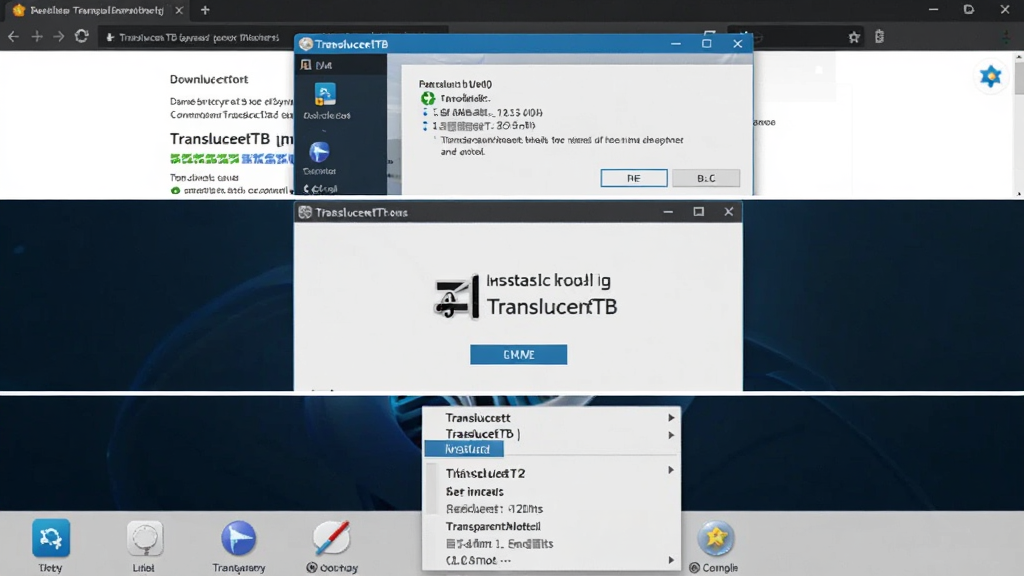This screenshot has height=576, width=1024.
Task: Click the TranslucentTB logo in the installer
Action: 456,296
